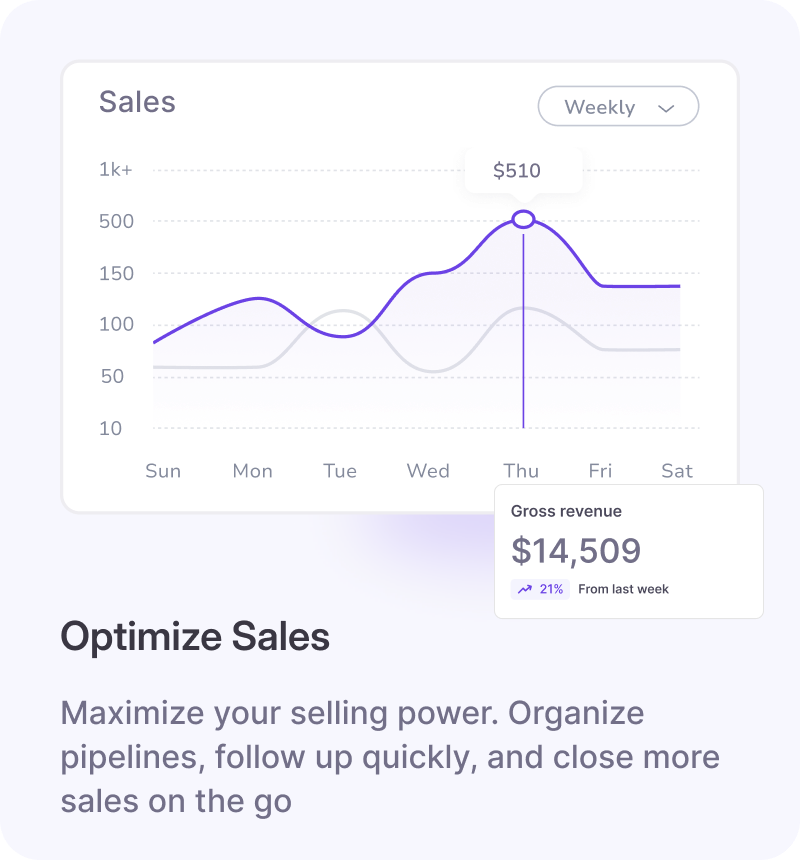Click the Gross revenue card

pyautogui.click(x=628, y=550)
